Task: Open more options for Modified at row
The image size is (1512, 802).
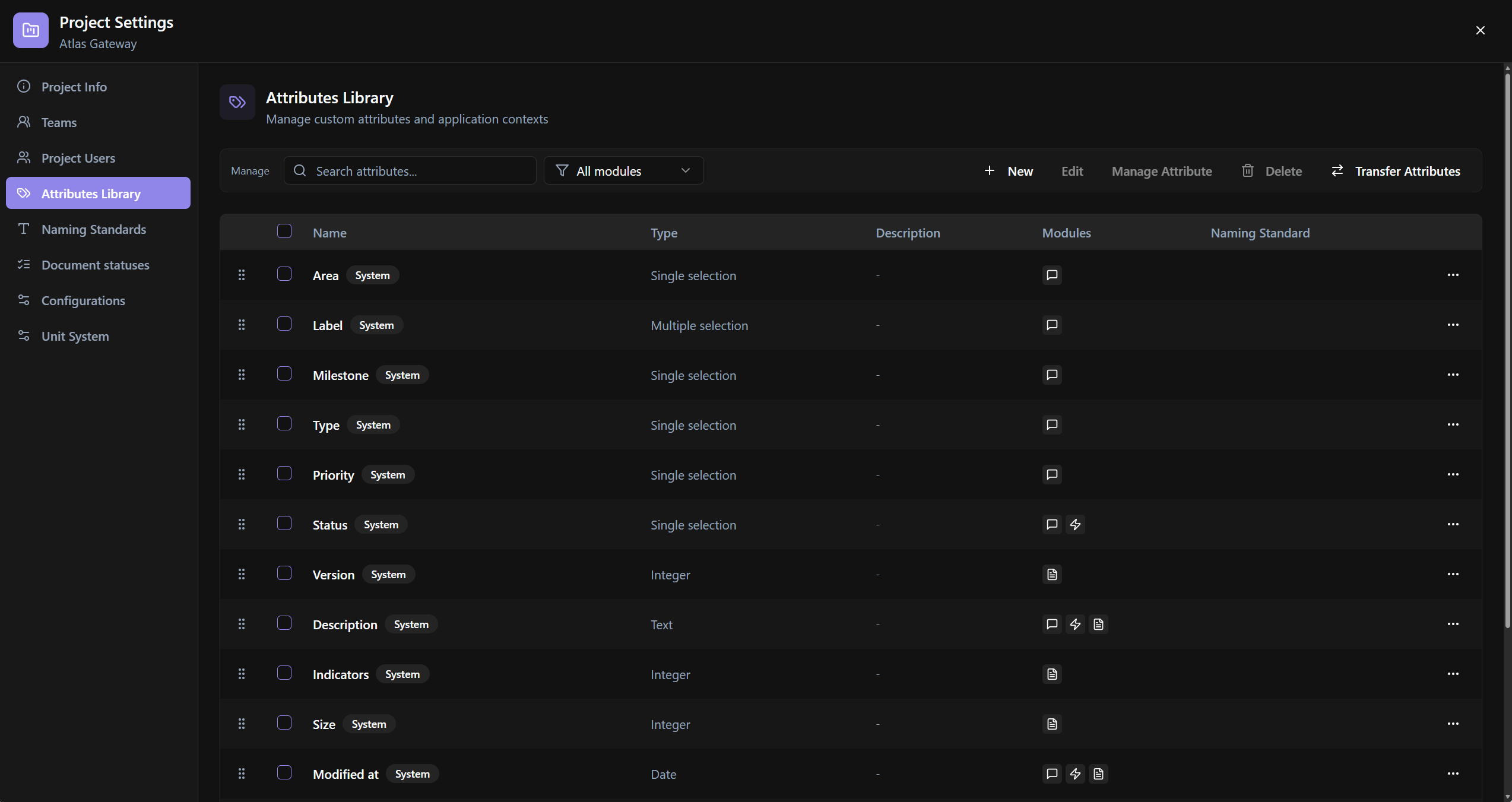Action: (1453, 774)
